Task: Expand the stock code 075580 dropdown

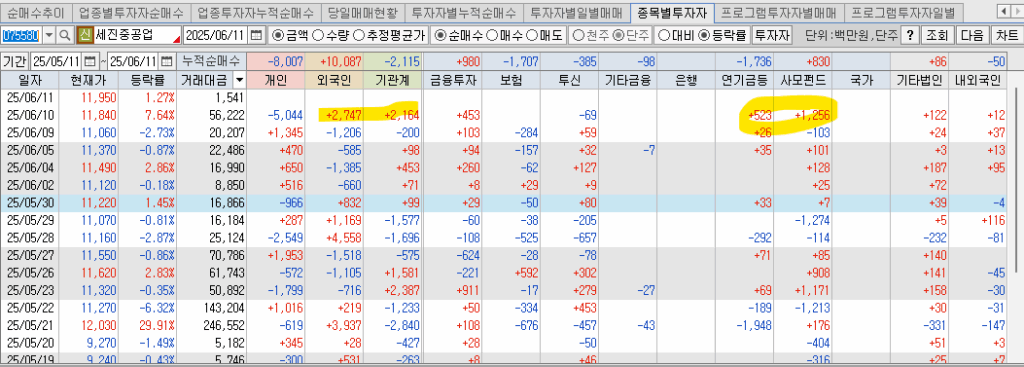Action: click(49, 35)
